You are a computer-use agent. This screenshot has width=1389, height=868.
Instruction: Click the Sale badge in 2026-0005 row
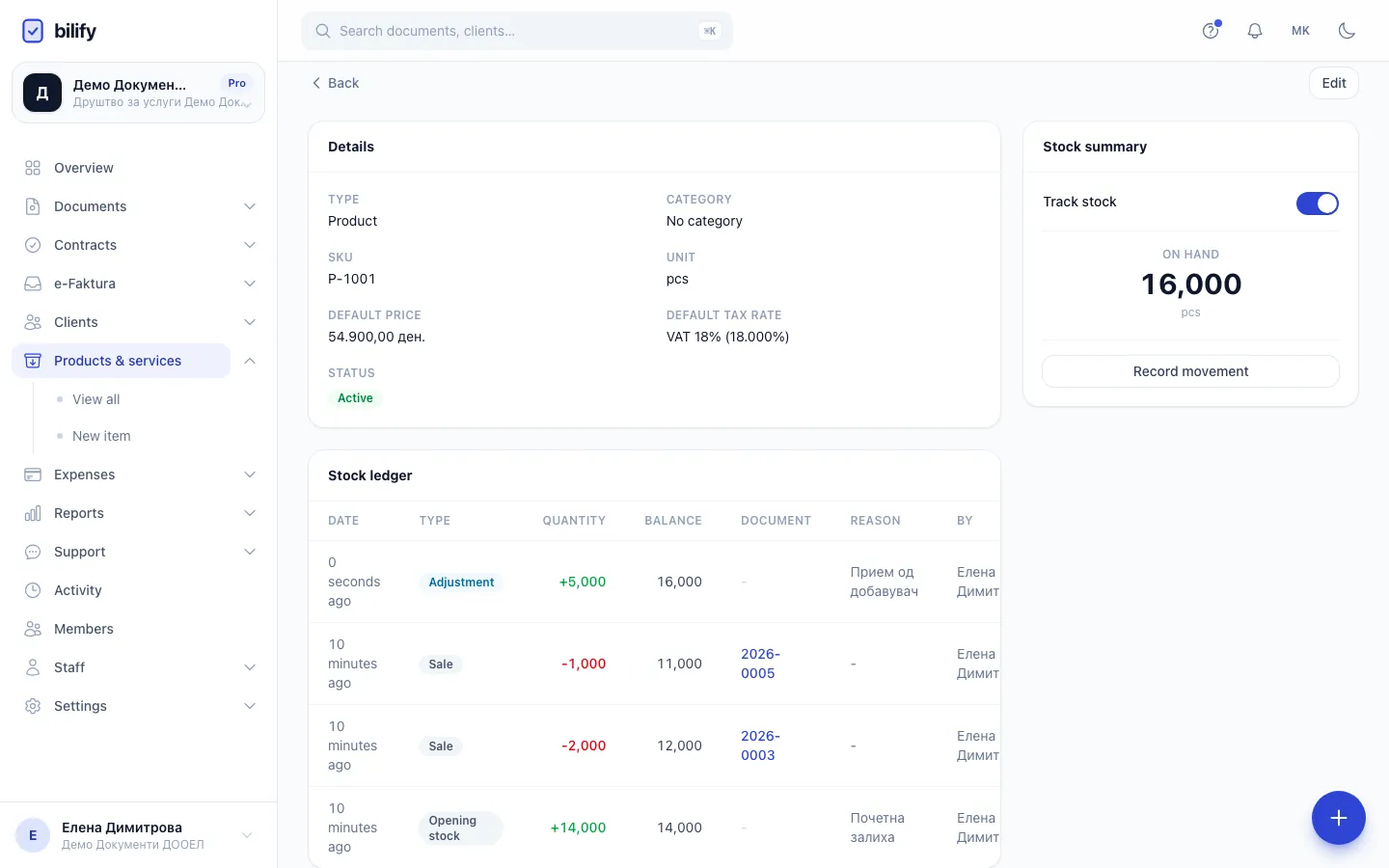(441, 665)
